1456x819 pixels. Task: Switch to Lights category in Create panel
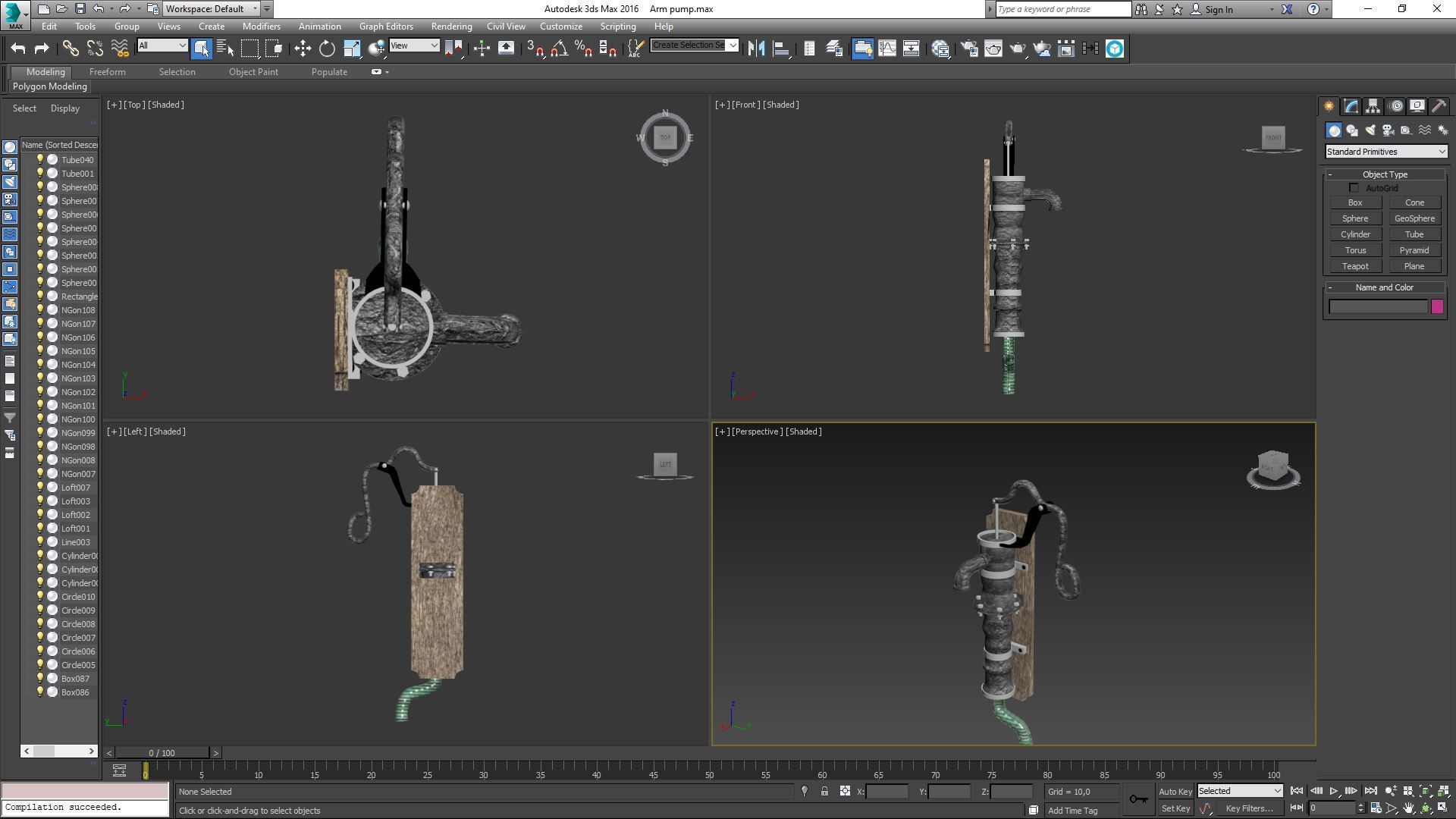click(1370, 130)
